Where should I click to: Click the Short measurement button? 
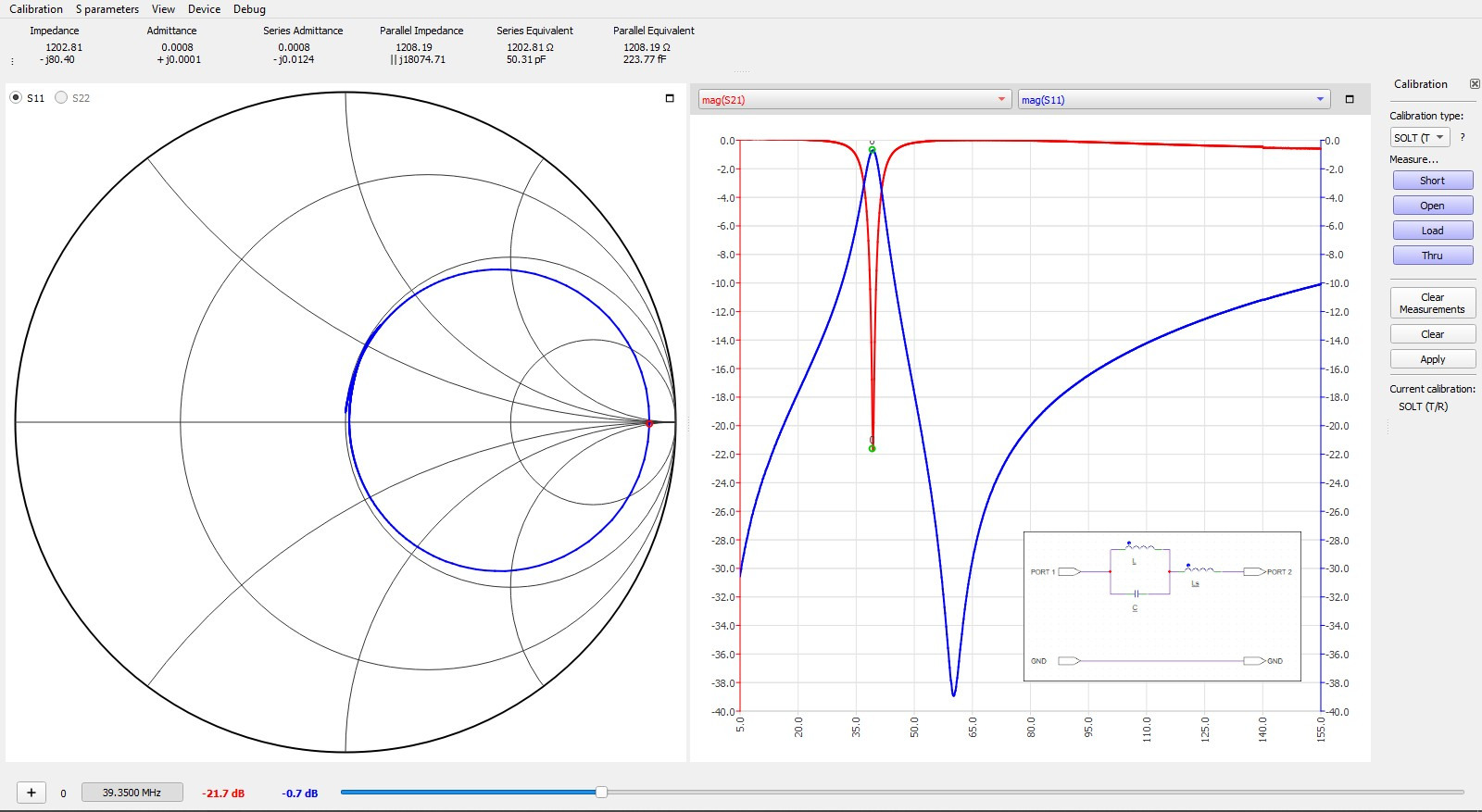(x=1432, y=181)
